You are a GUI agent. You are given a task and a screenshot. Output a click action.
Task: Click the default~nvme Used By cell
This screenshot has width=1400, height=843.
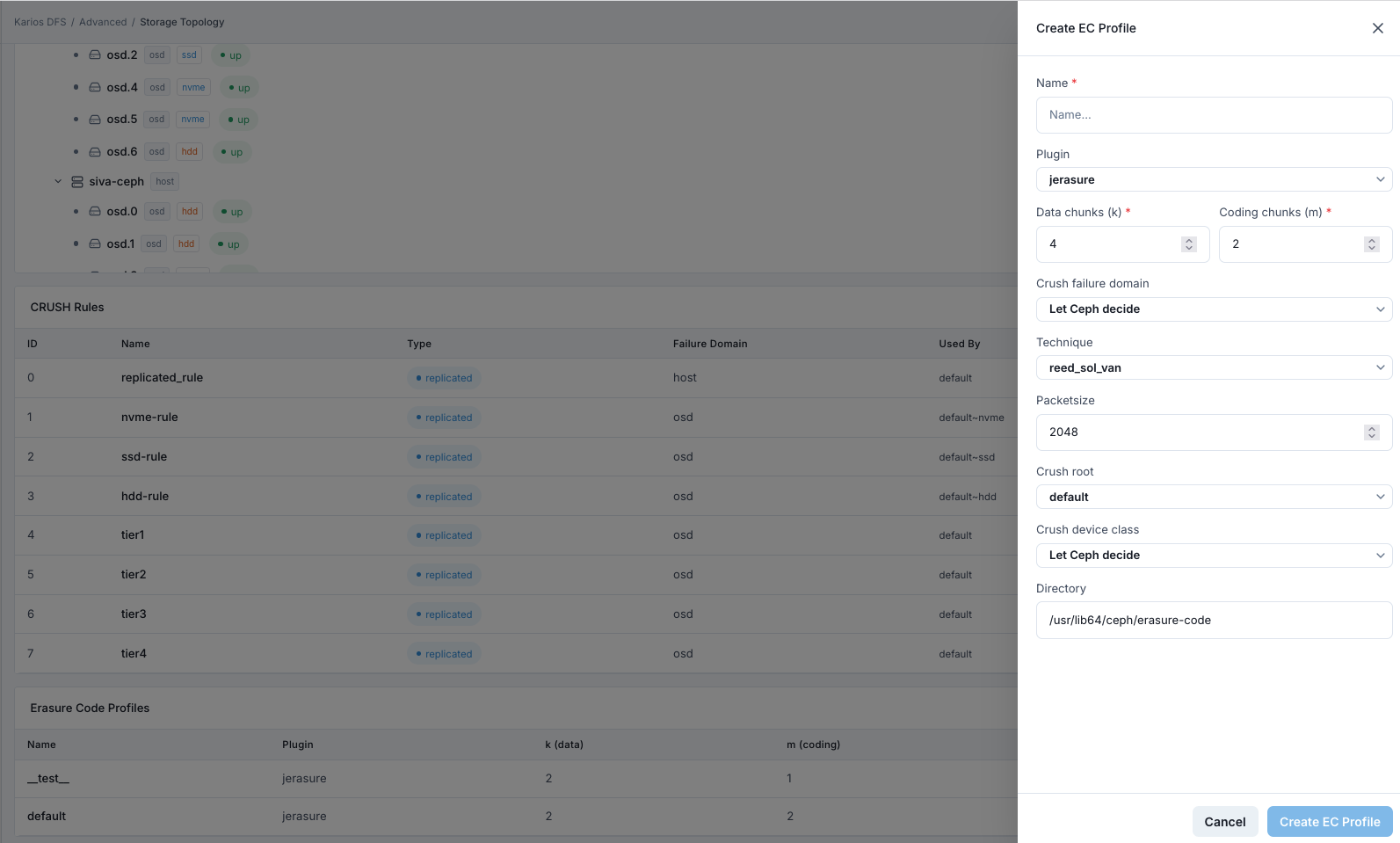point(971,418)
